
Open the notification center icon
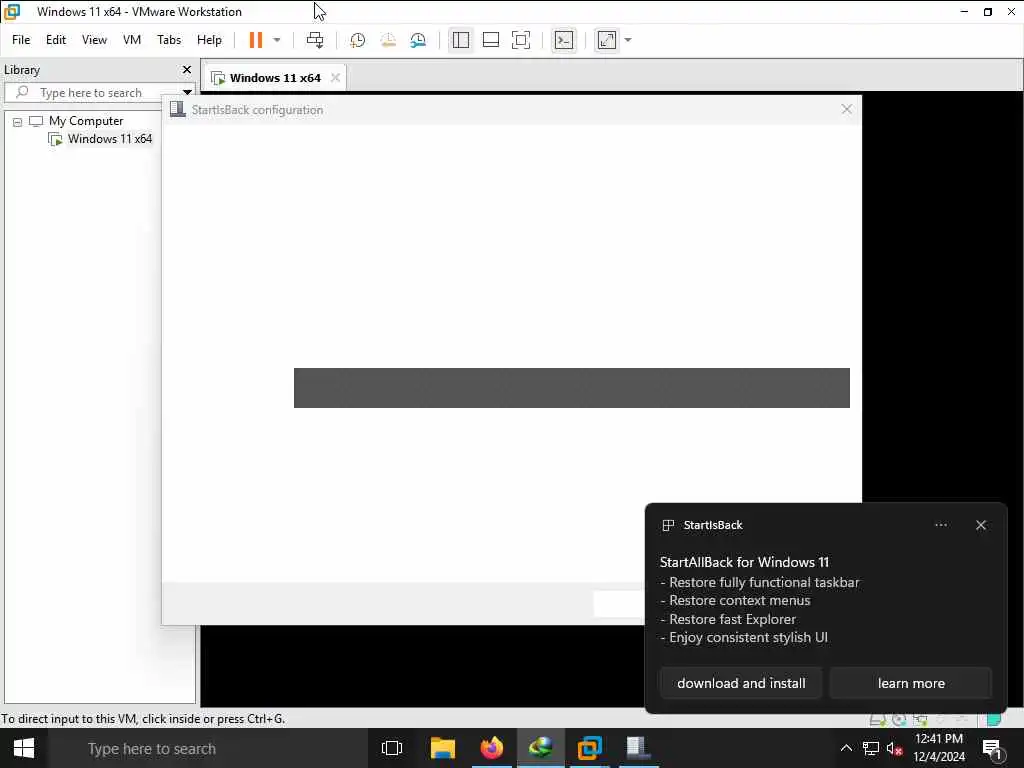[992, 749]
